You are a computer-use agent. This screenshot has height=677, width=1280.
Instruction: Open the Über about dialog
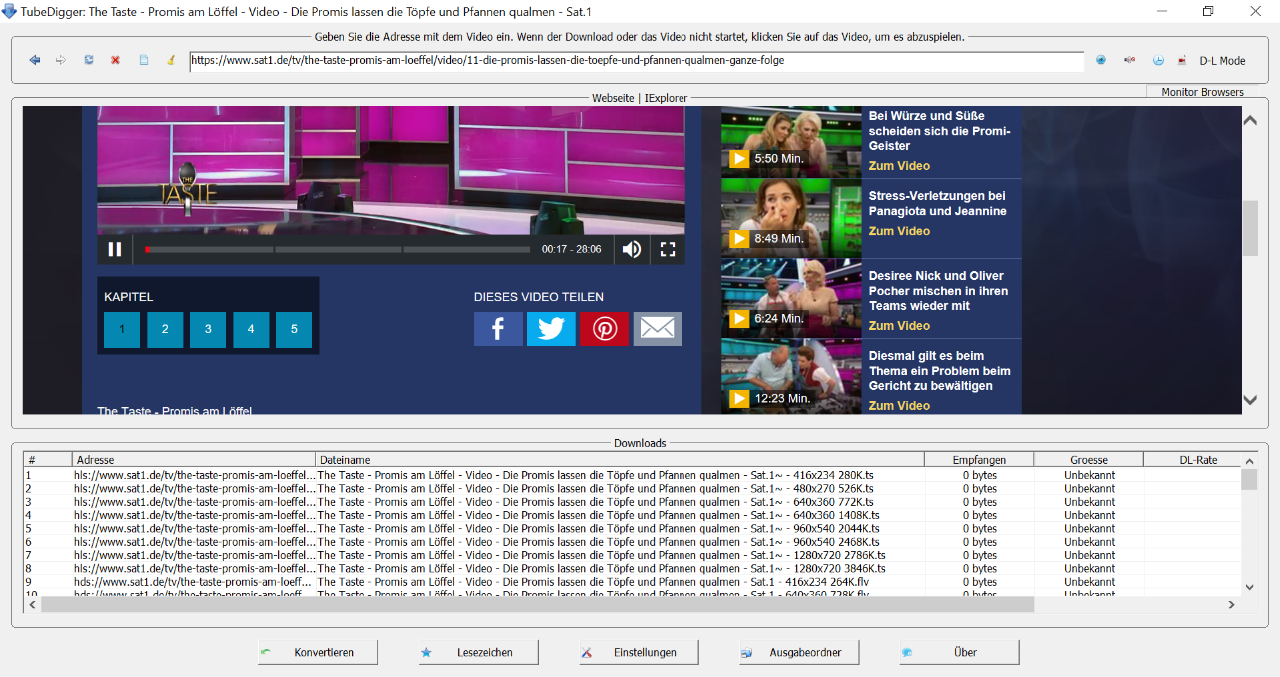(x=960, y=652)
